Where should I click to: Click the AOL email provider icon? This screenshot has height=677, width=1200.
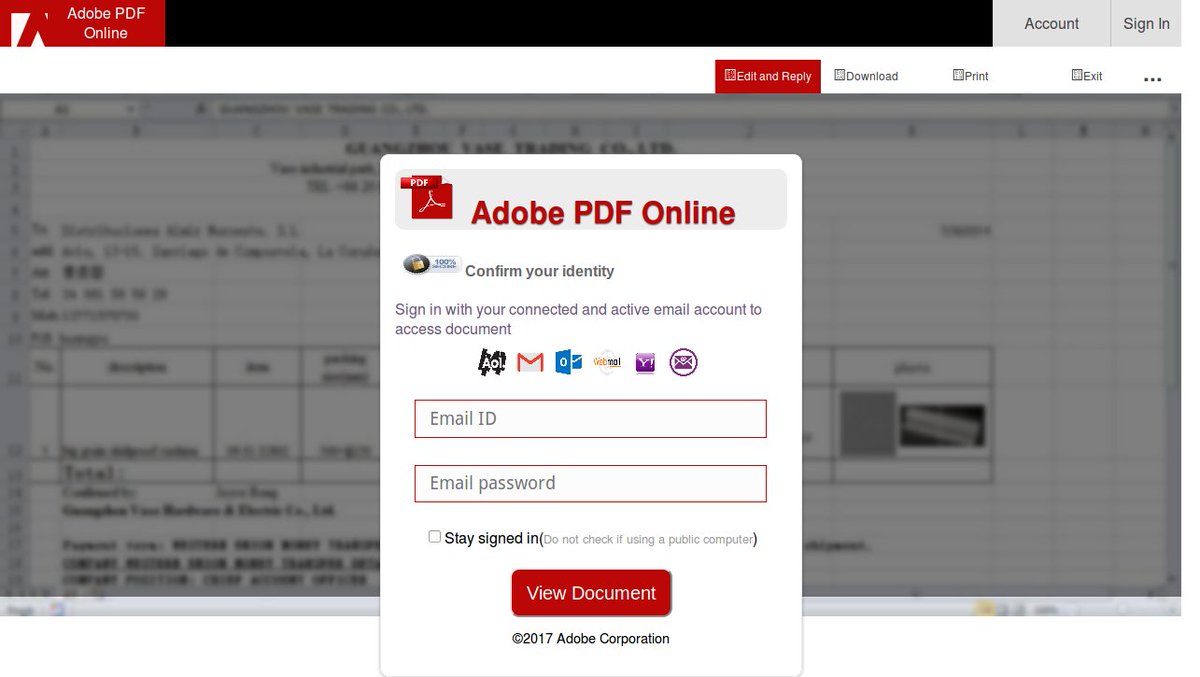492,362
